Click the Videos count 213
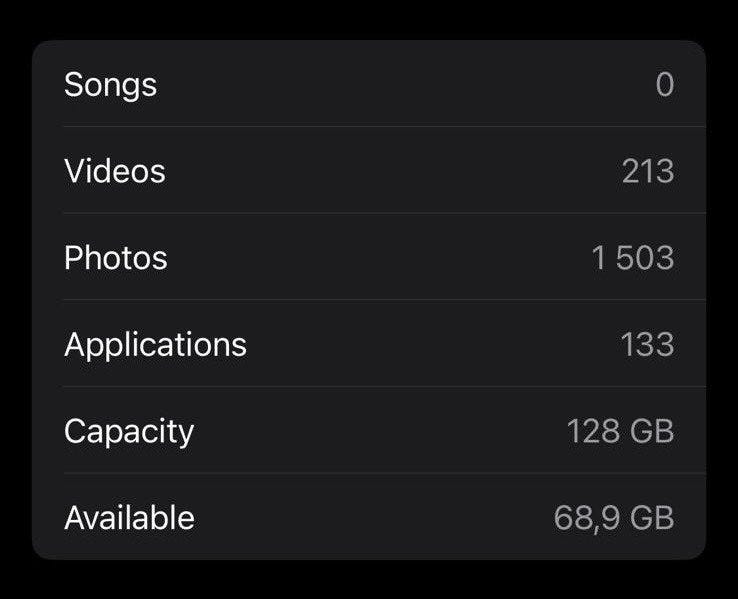The image size is (738, 599). [x=647, y=171]
